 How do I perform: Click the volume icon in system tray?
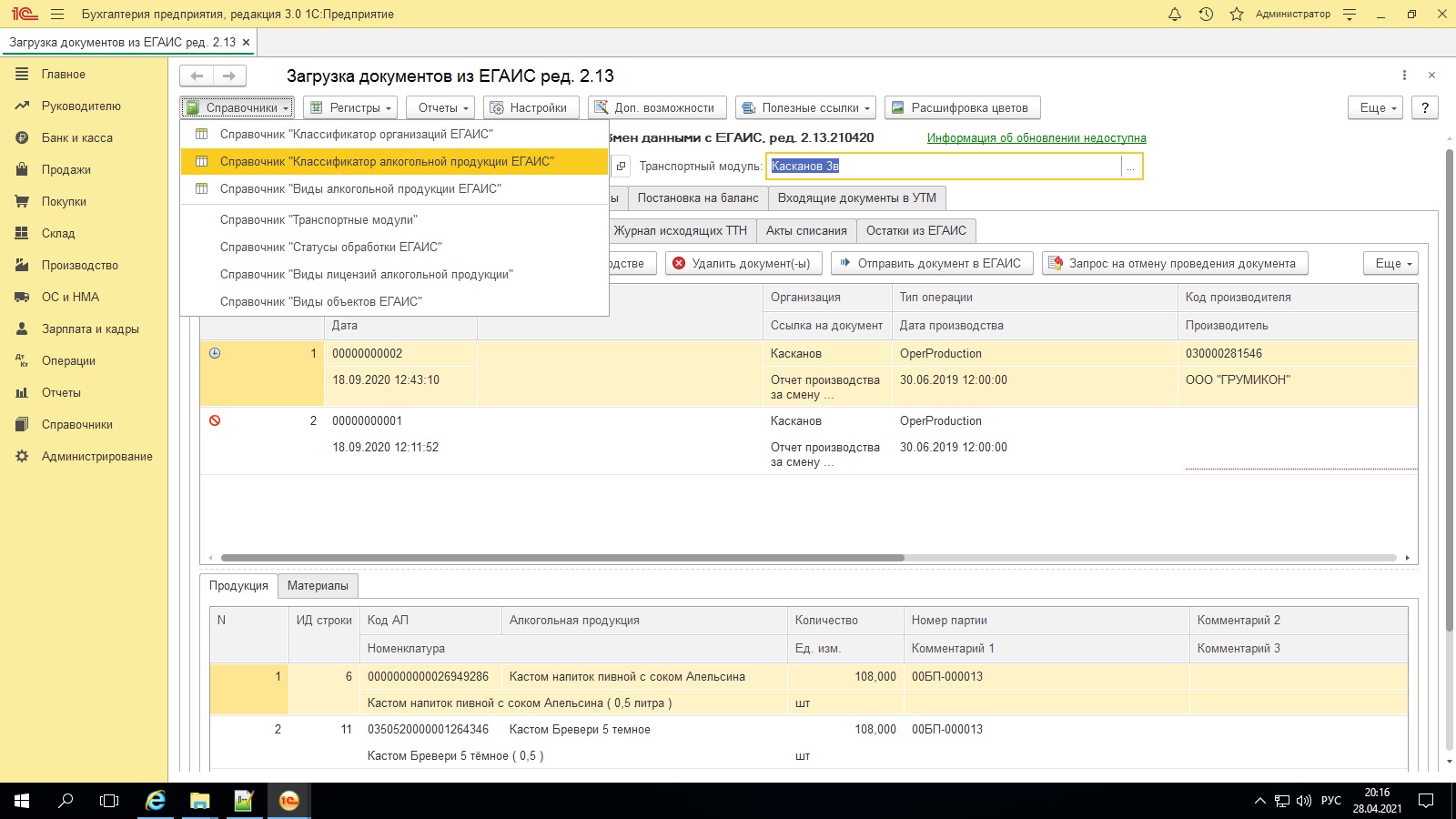point(1304,801)
